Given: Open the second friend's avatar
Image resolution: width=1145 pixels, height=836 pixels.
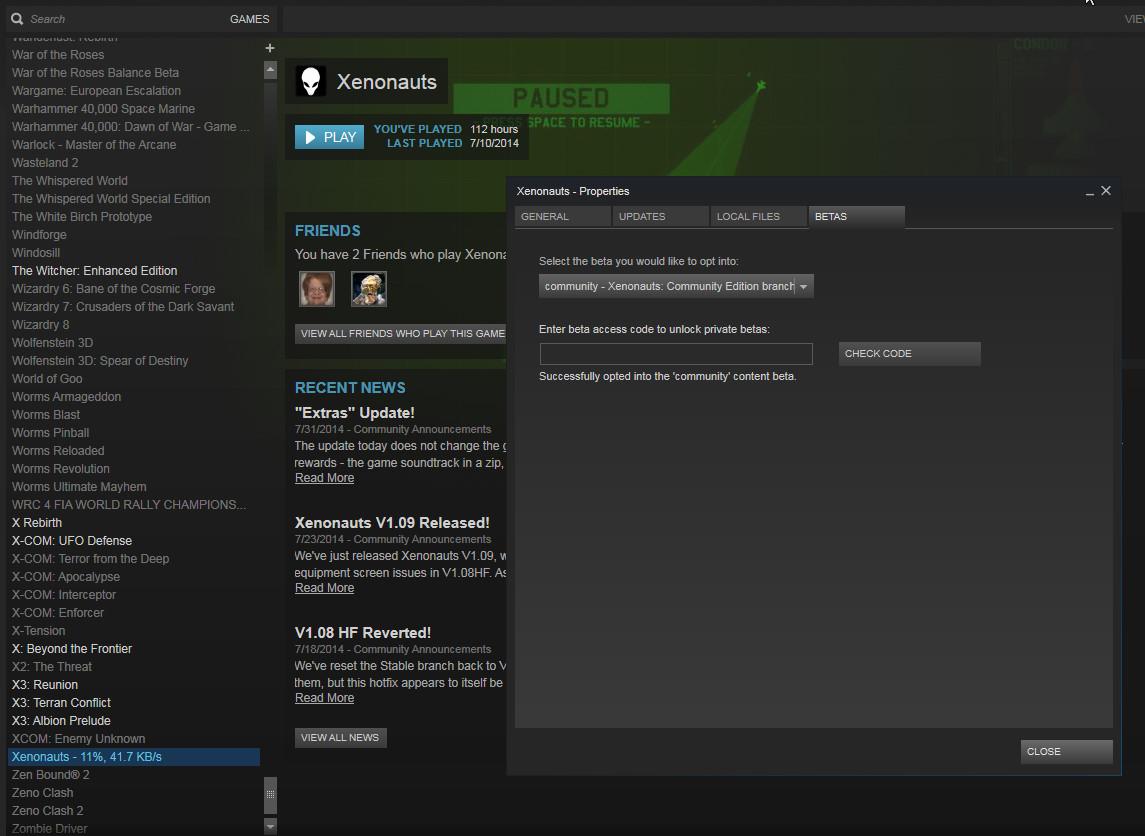Looking at the screenshot, I should [x=369, y=288].
